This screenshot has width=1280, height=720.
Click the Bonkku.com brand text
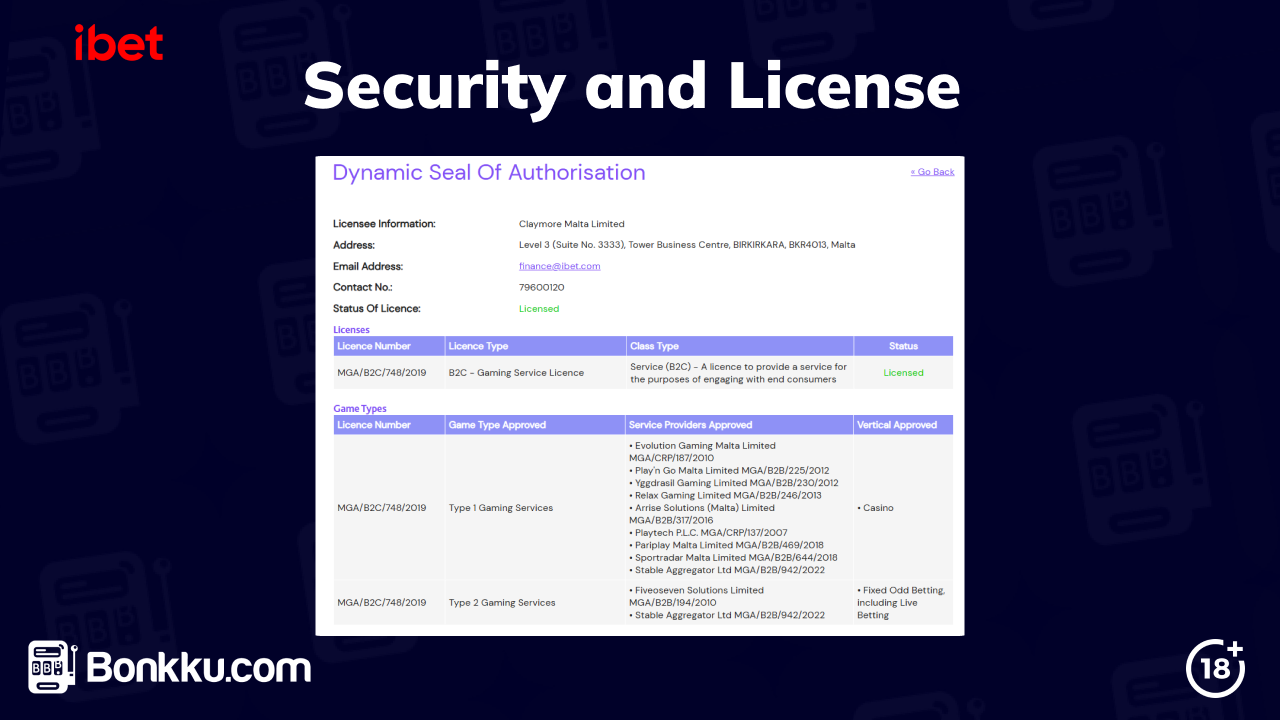(x=199, y=668)
